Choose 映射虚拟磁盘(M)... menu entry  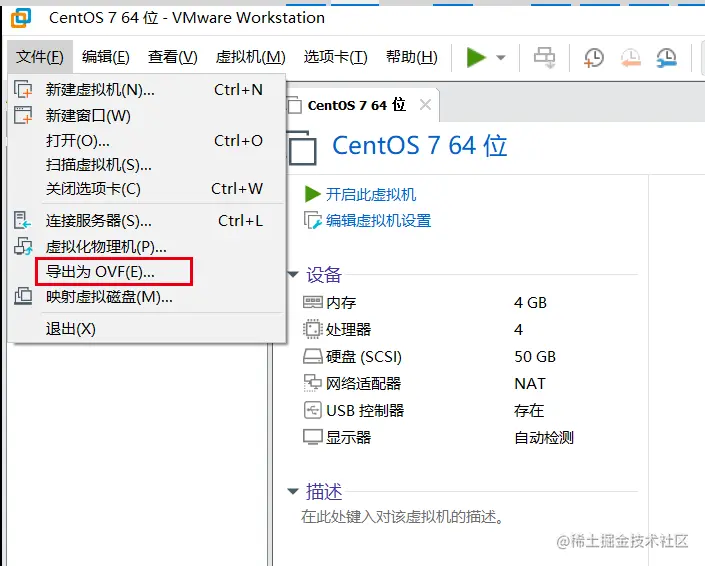147,297
